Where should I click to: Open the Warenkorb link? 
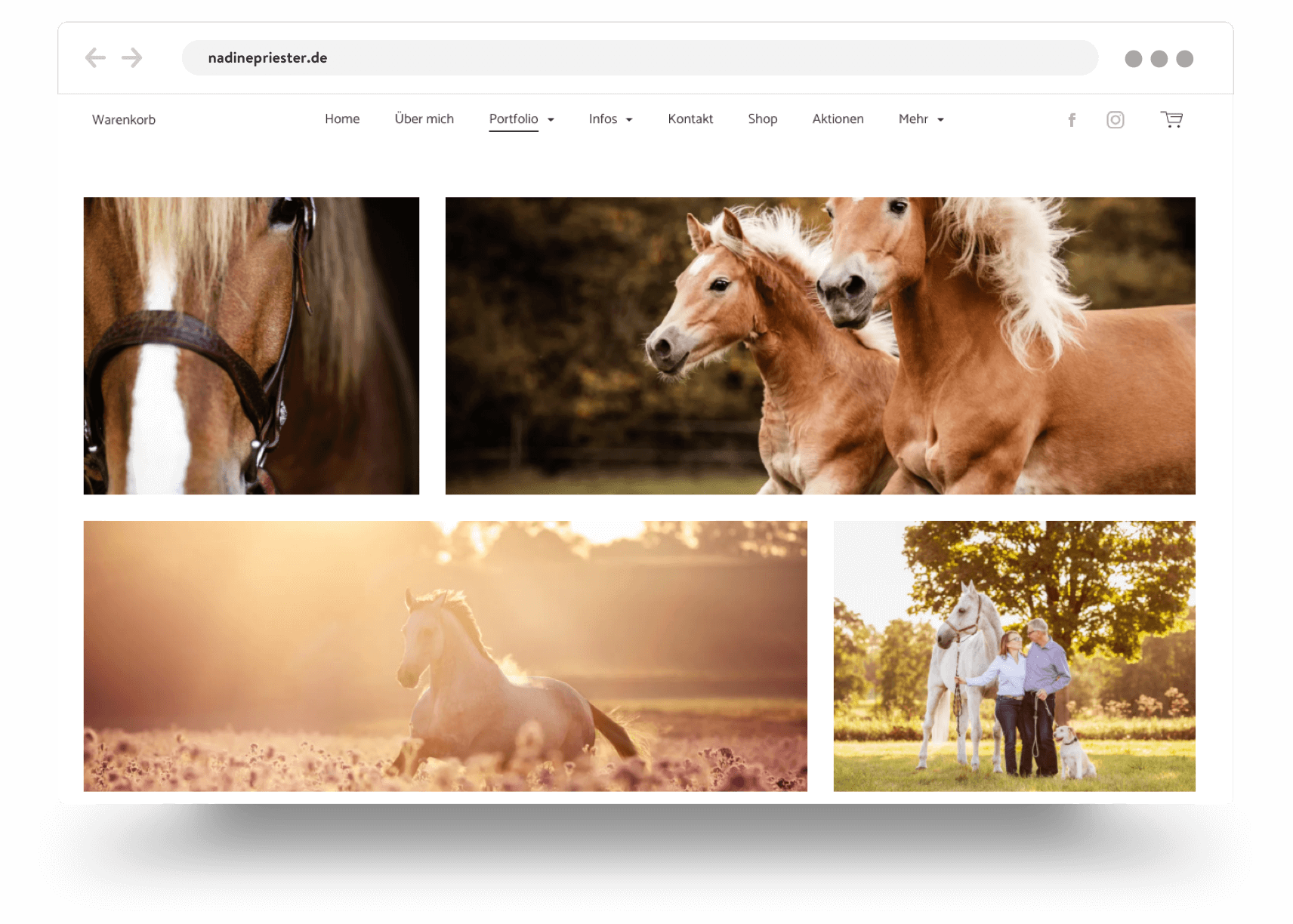[x=124, y=119]
